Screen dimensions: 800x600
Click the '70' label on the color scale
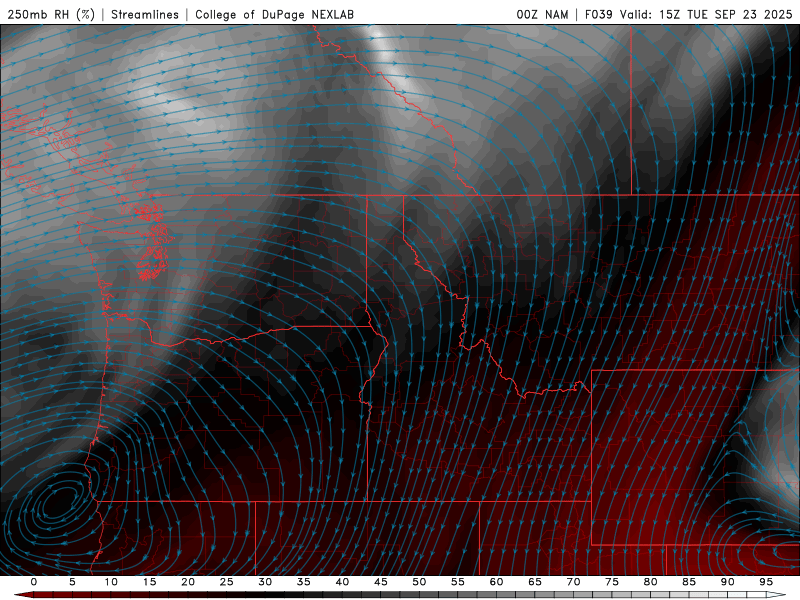[x=573, y=582]
